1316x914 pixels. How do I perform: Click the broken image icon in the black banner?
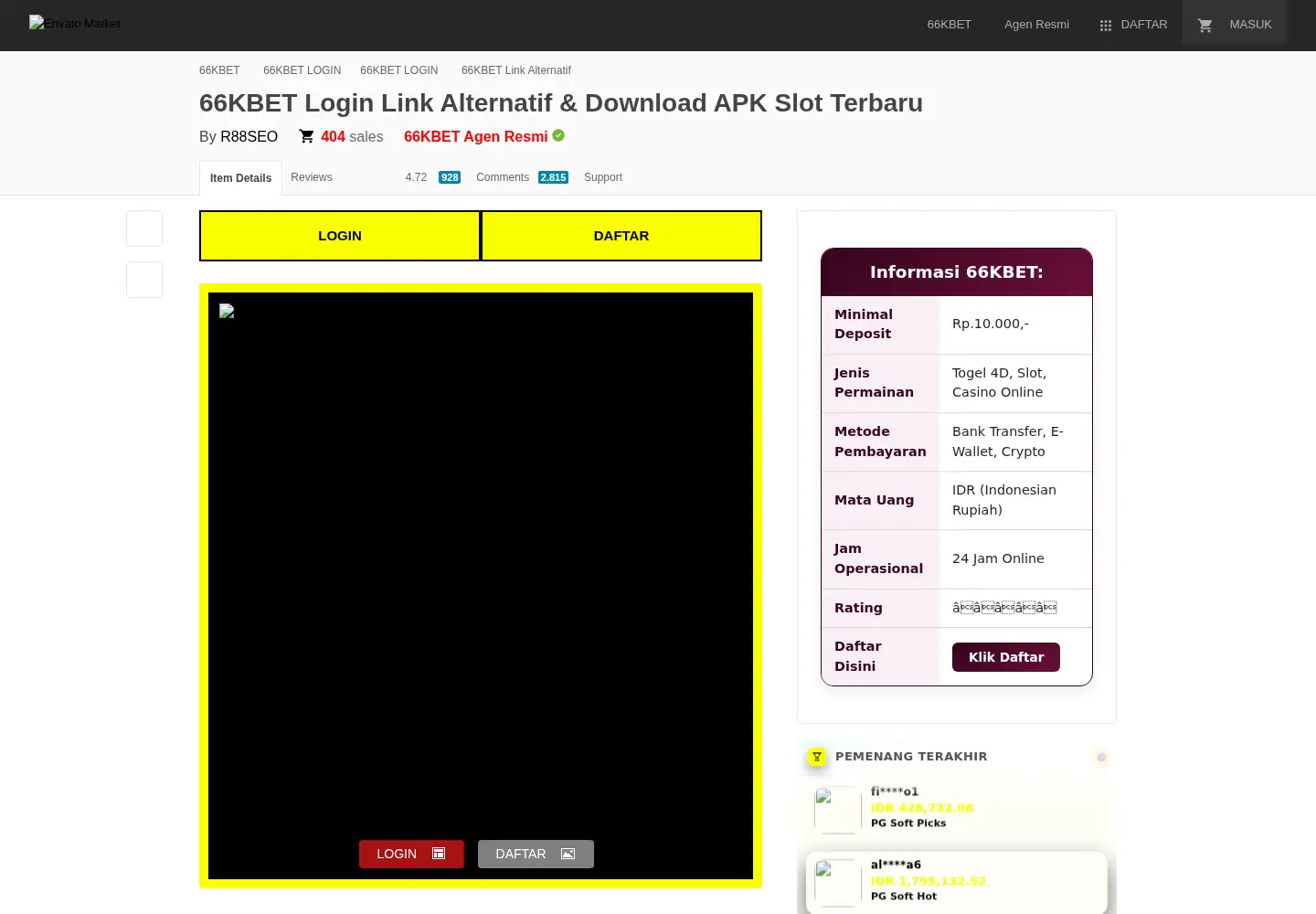click(227, 311)
